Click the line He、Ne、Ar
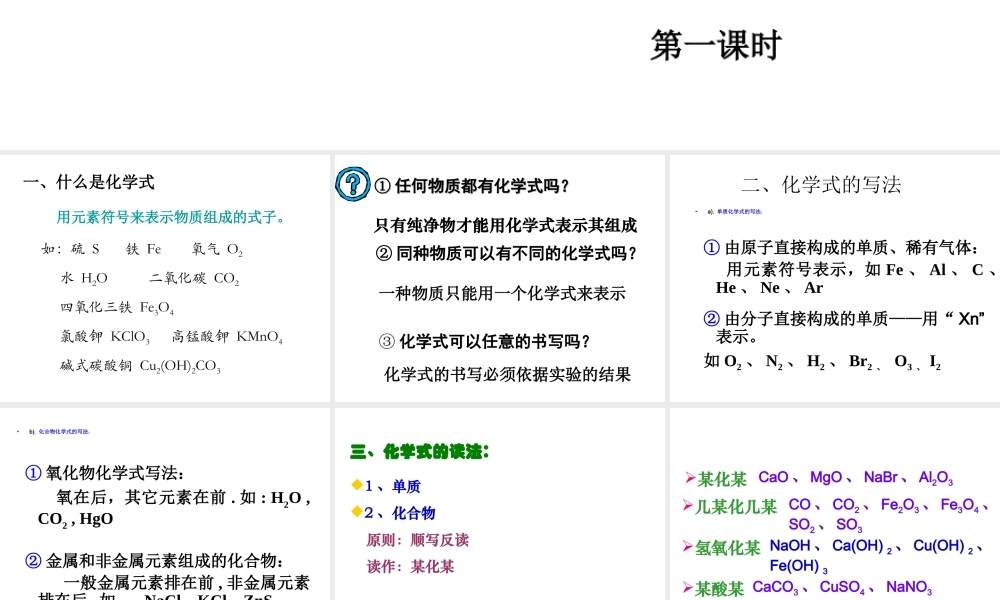 [x=769, y=288]
